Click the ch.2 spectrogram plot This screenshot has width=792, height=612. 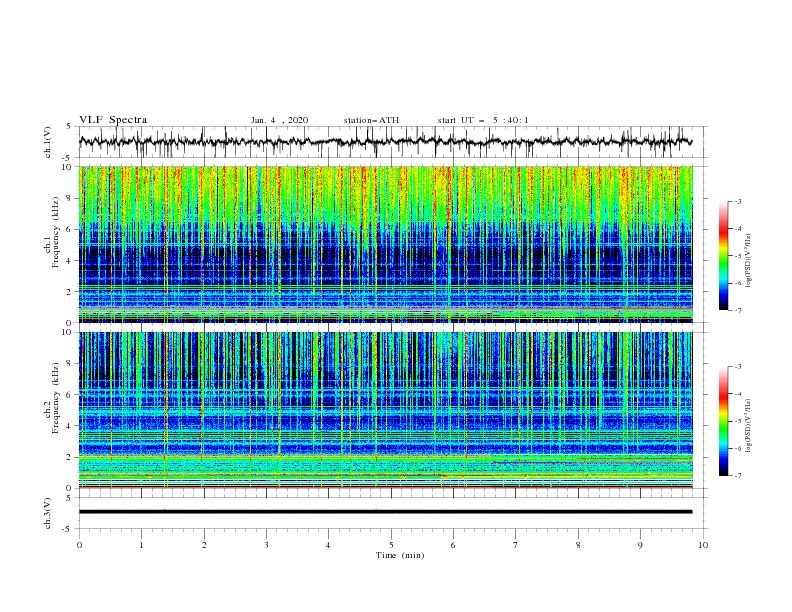click(x=385, y=410)
